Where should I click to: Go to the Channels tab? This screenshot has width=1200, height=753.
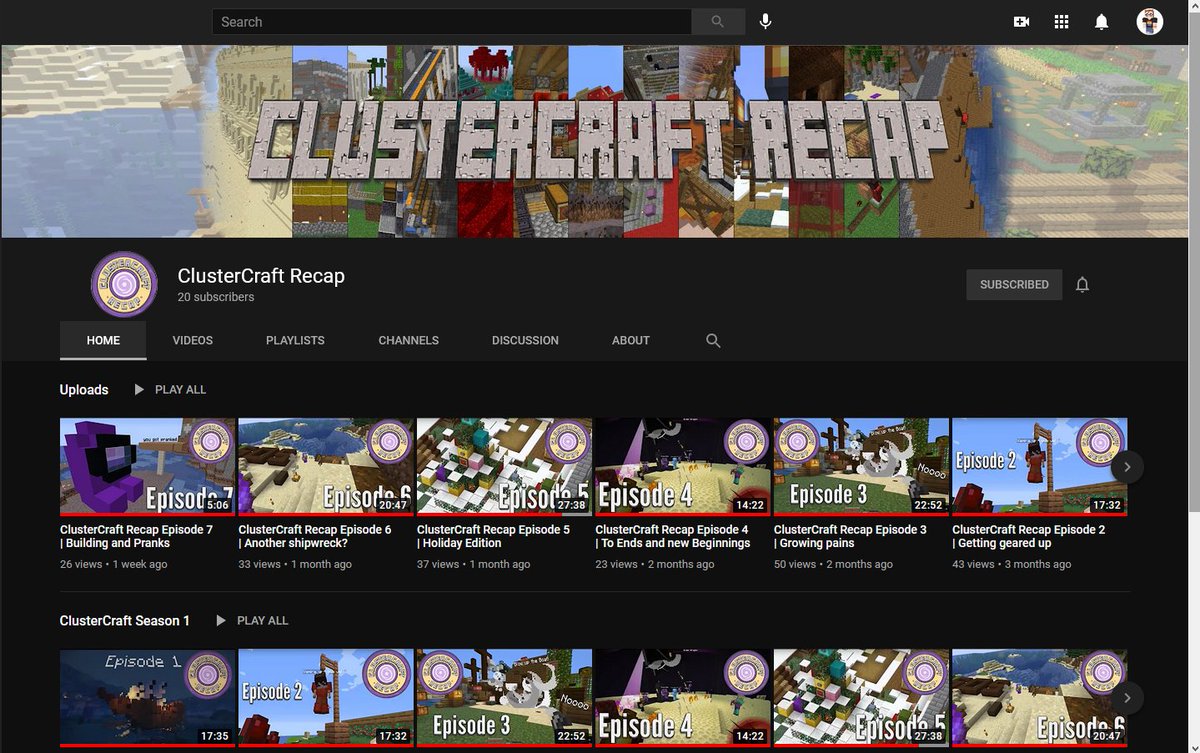(x=408, y=340)
